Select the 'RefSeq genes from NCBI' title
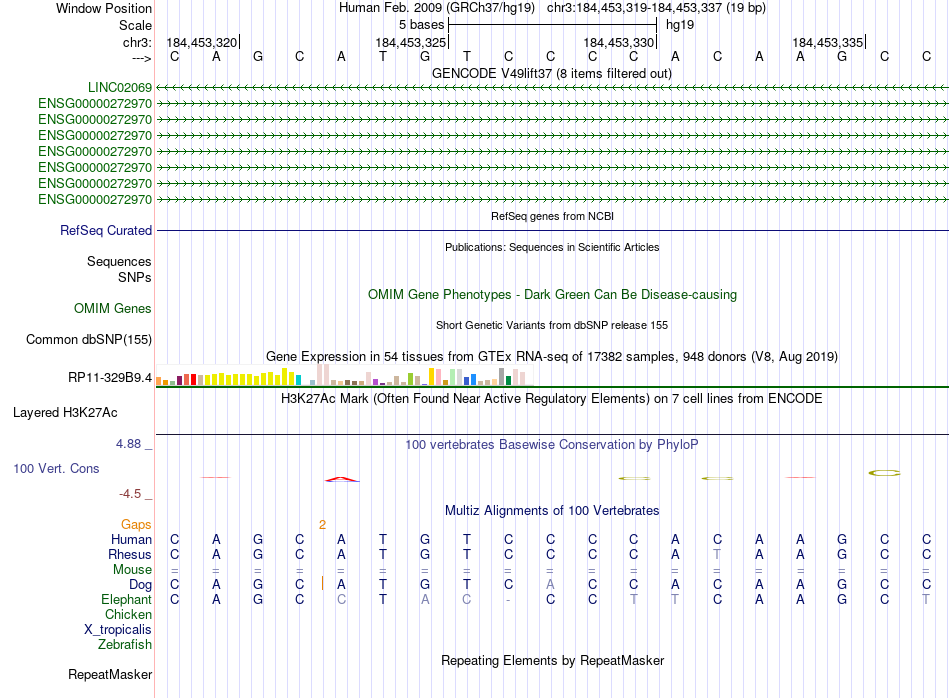 tap(552, 216)
